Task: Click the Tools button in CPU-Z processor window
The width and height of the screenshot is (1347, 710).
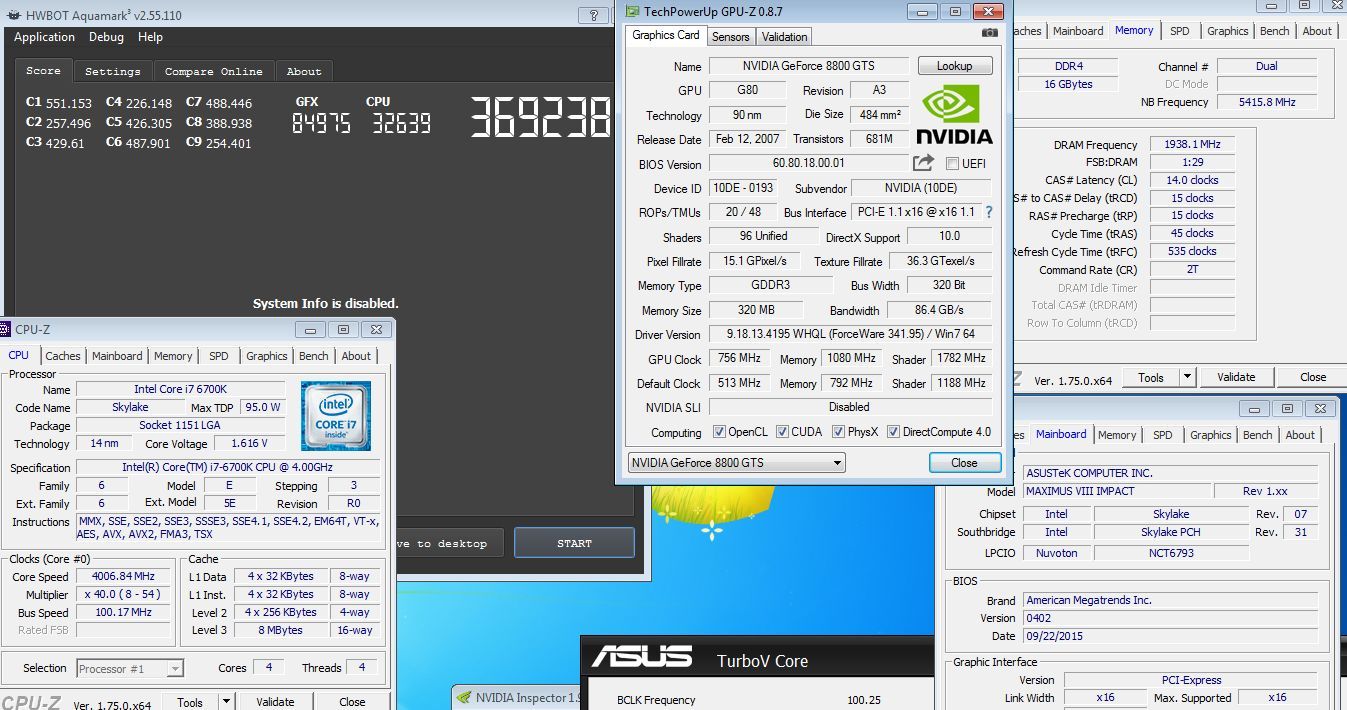Action: (x=190, y=702)
